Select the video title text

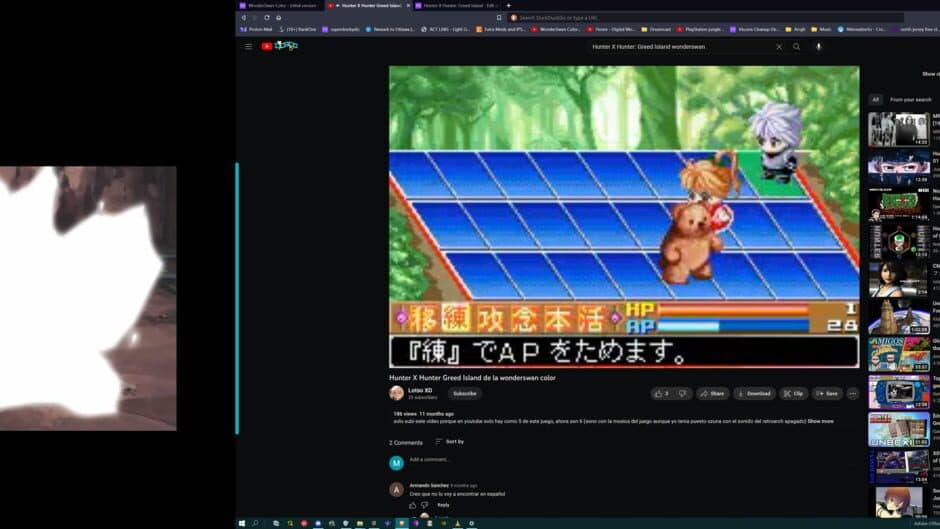(x=472, y=378)
